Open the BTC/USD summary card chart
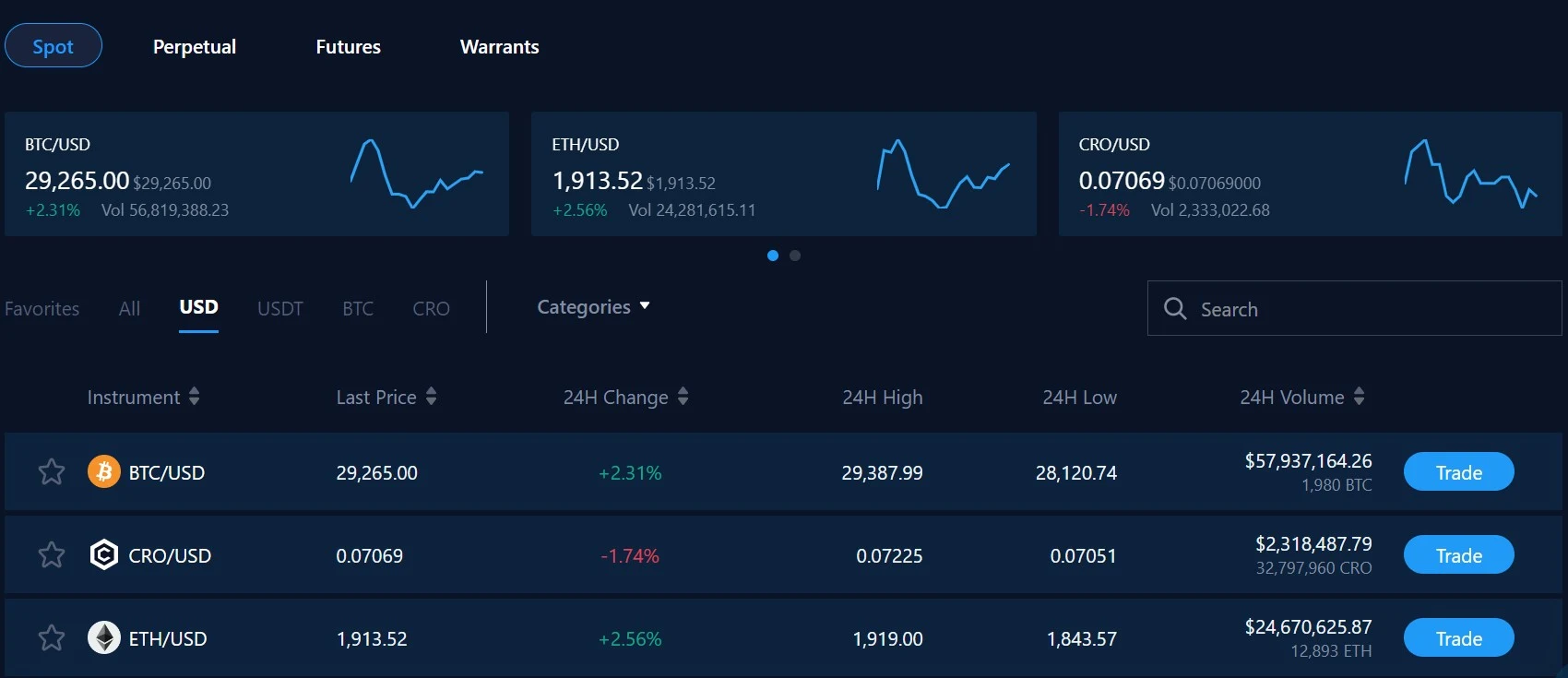Image resolution: width=1568 pixels, height=678 pixels. 416,173
